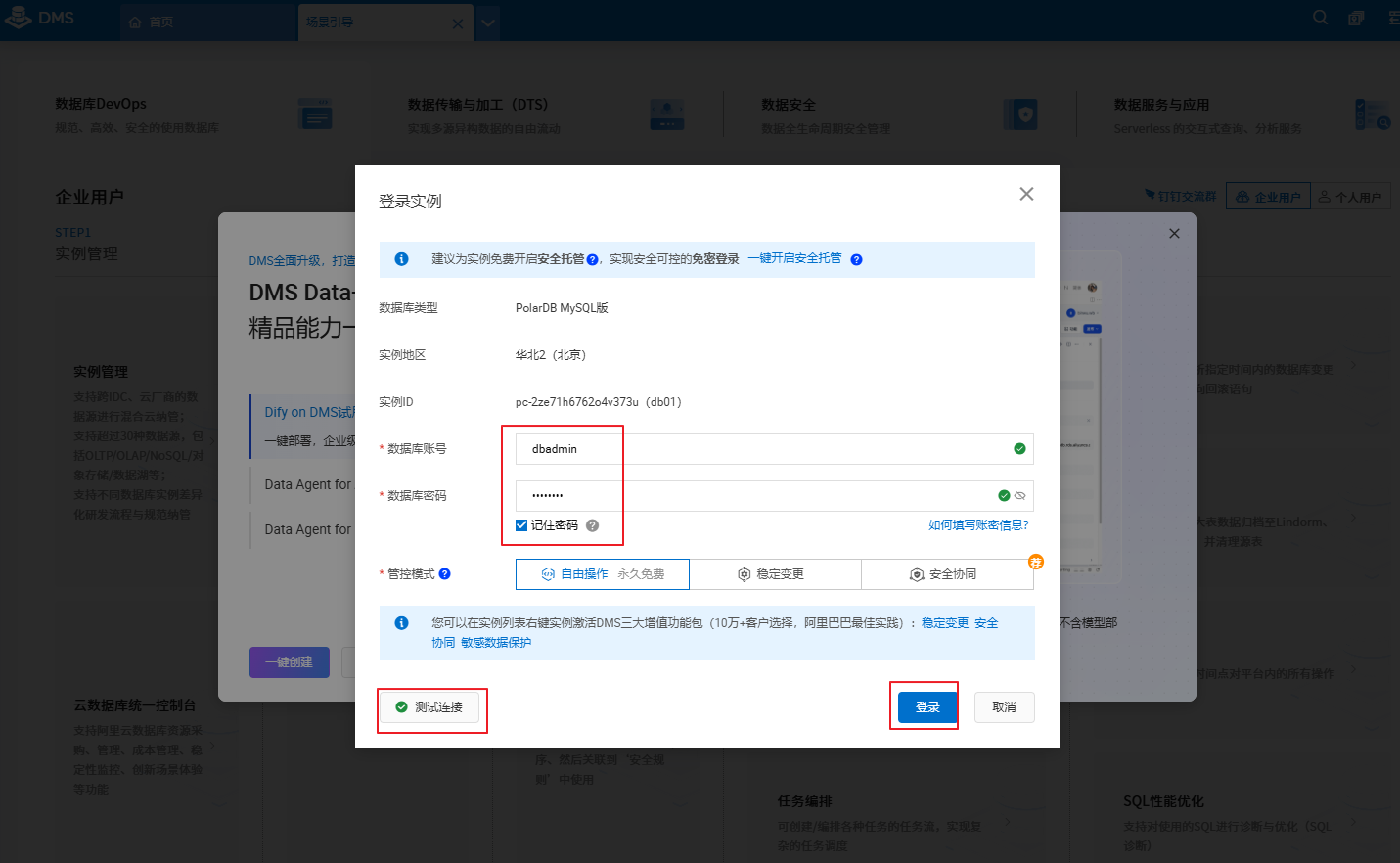Click the help icon beside 管控模式
1400x863 pixels.
pos(444,574)
